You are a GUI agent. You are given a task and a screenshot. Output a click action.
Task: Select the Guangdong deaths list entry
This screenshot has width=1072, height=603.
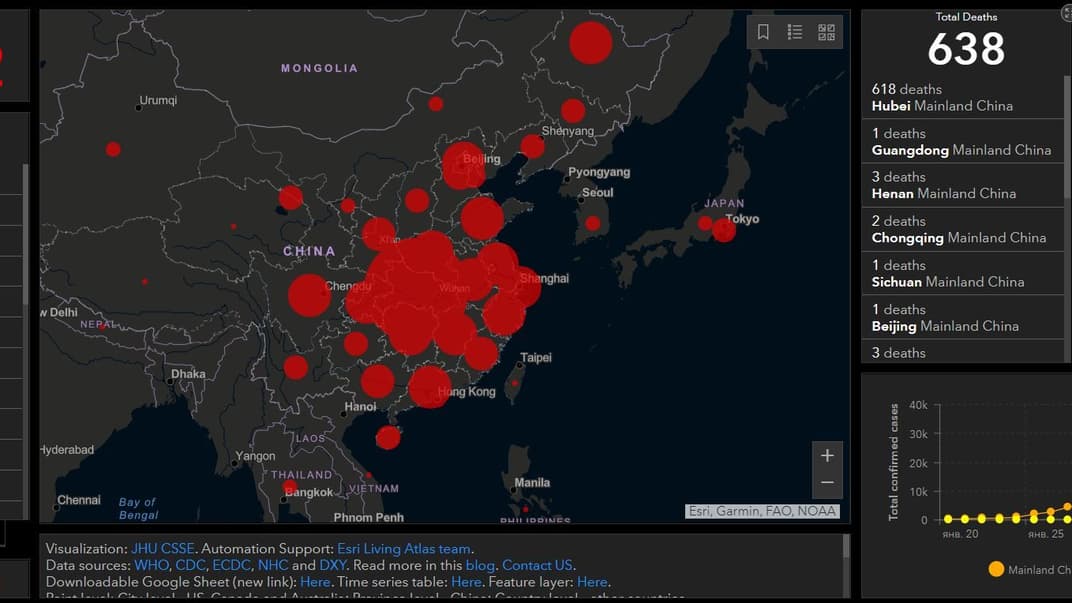[x=962, y=141]
